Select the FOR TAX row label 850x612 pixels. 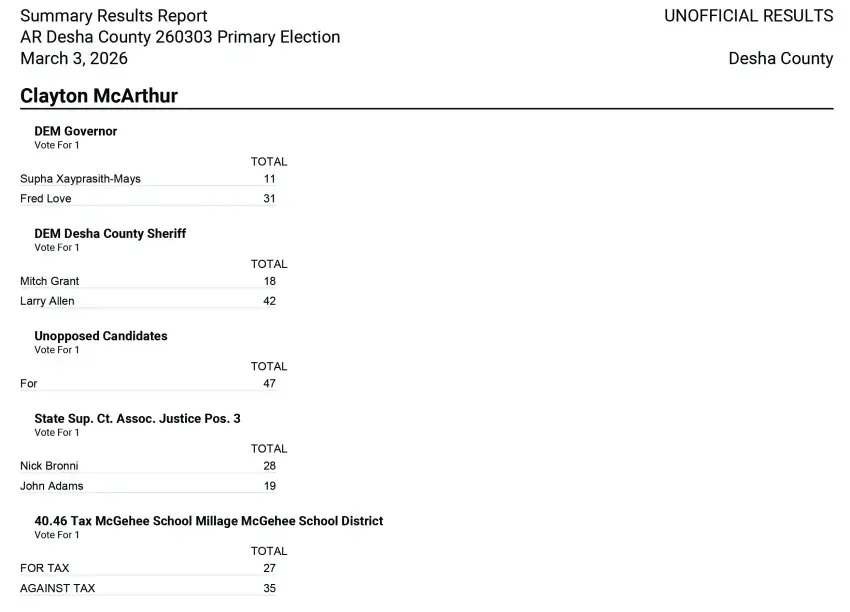45,568
